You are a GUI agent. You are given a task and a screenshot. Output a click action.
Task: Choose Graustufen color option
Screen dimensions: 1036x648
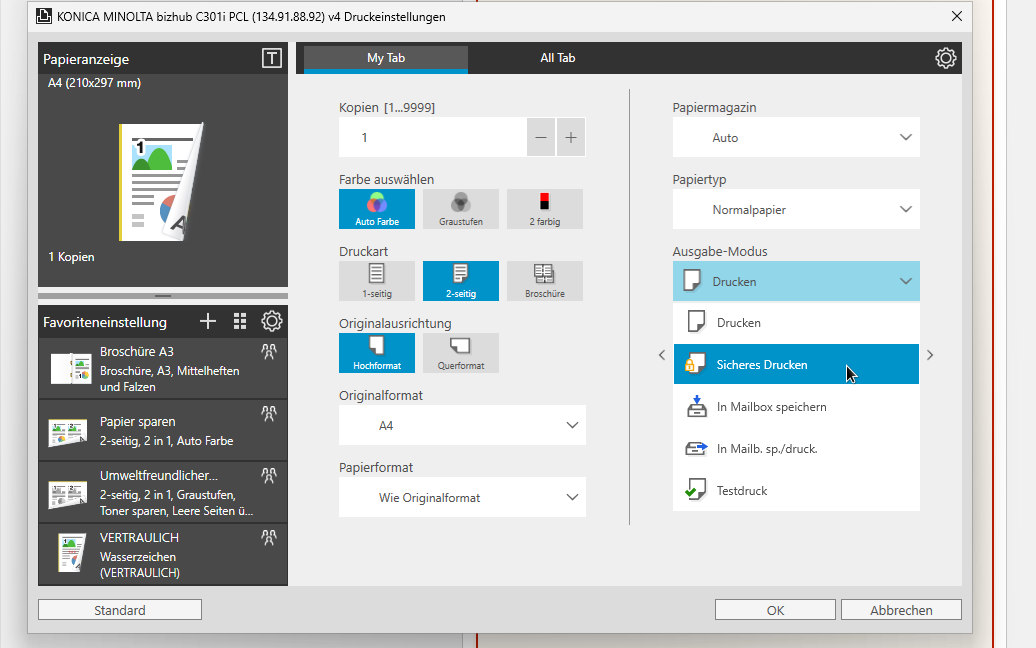pyautogui.click(x=460, y=209)
